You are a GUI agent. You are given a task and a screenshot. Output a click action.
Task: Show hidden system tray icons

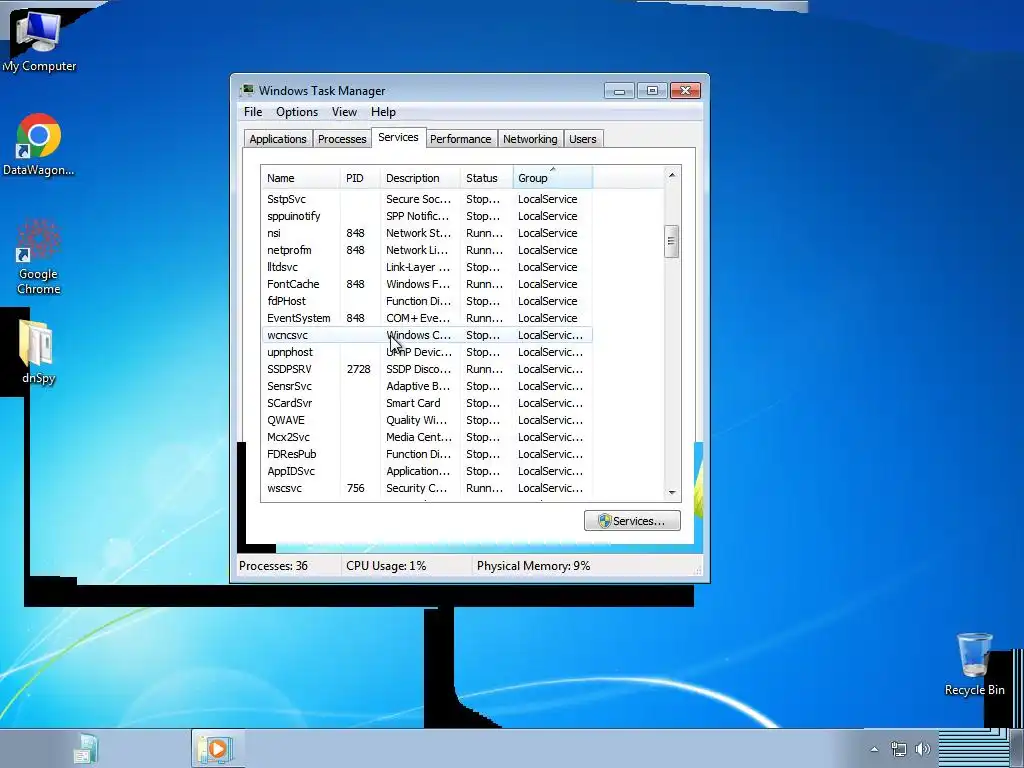pos(874,749)
